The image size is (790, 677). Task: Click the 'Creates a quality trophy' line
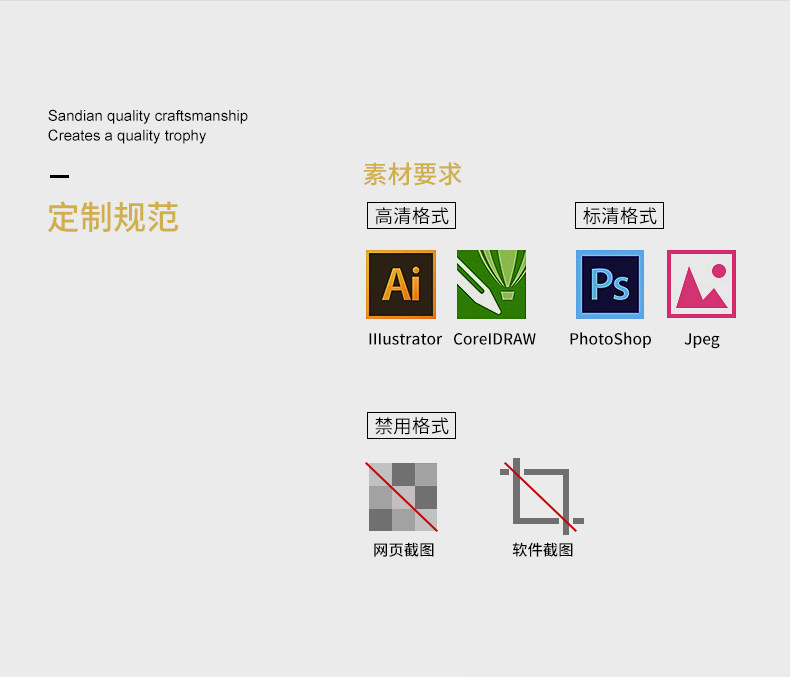coord(127,136)
